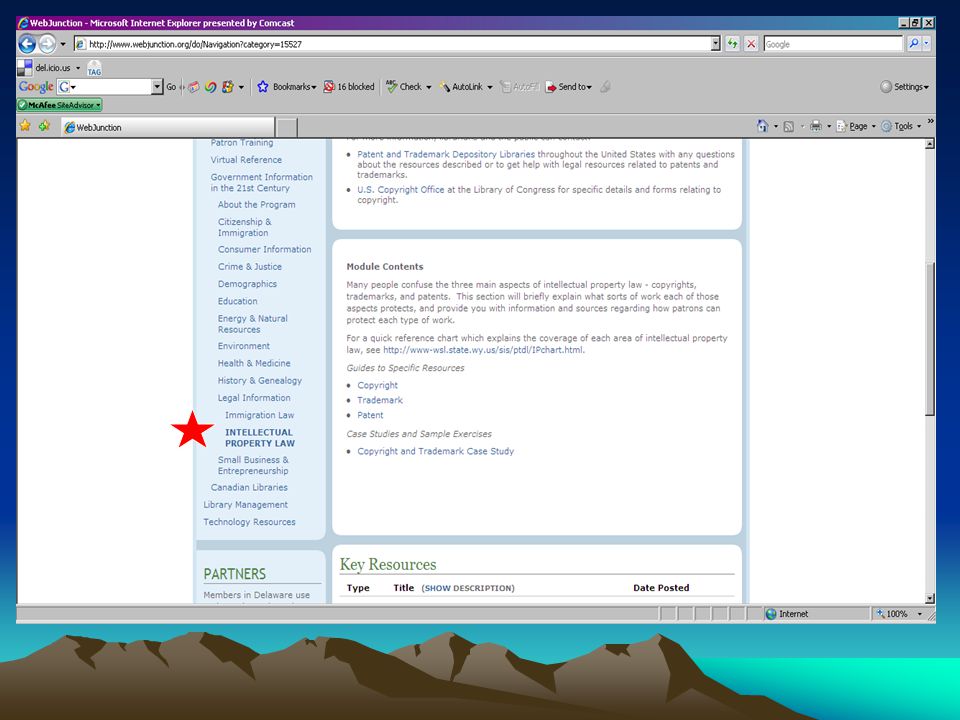Open the About the Program sidebar link

(257, 204)
